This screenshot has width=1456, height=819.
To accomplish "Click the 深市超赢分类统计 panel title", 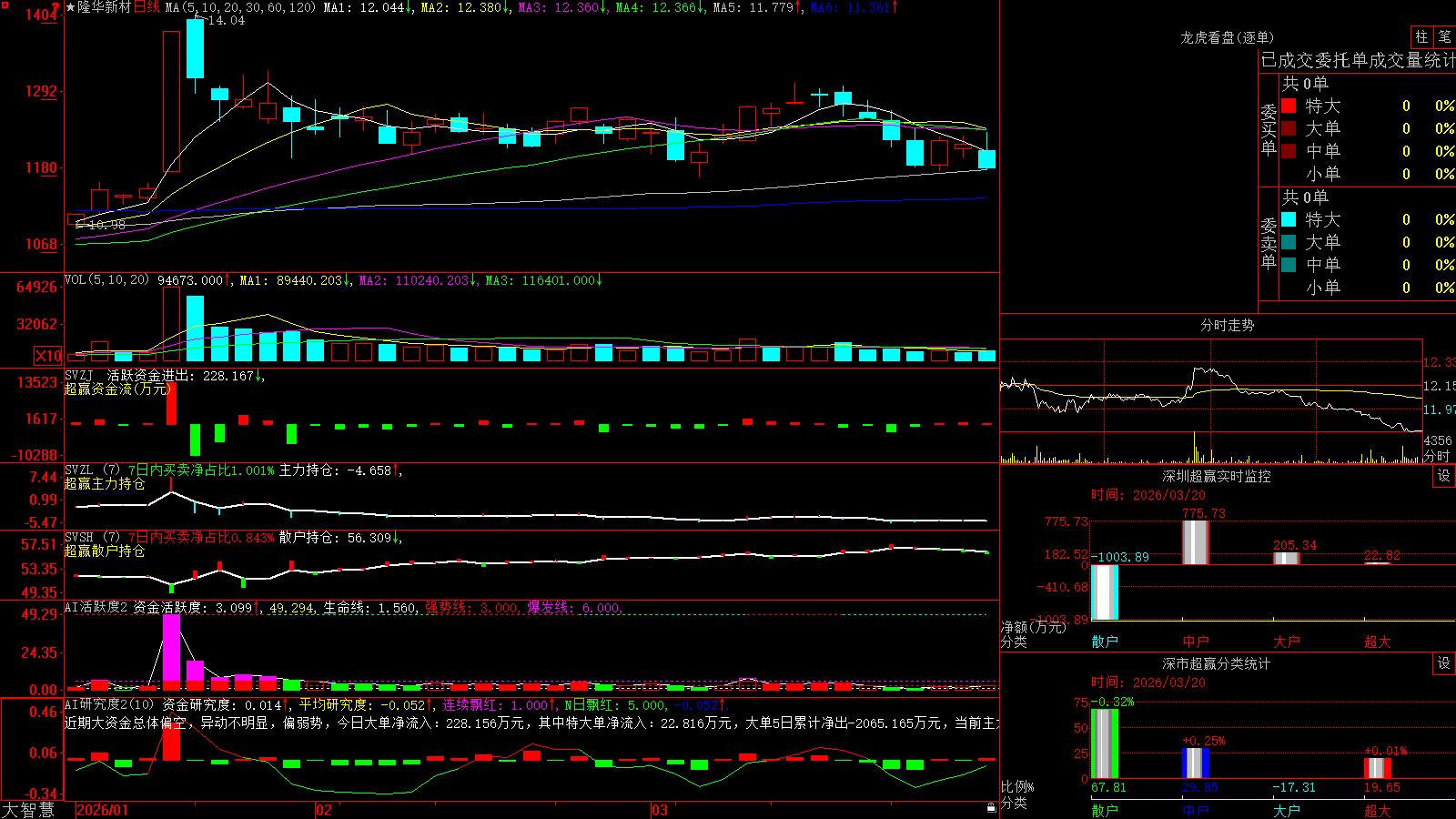I will pos(1217,663).
